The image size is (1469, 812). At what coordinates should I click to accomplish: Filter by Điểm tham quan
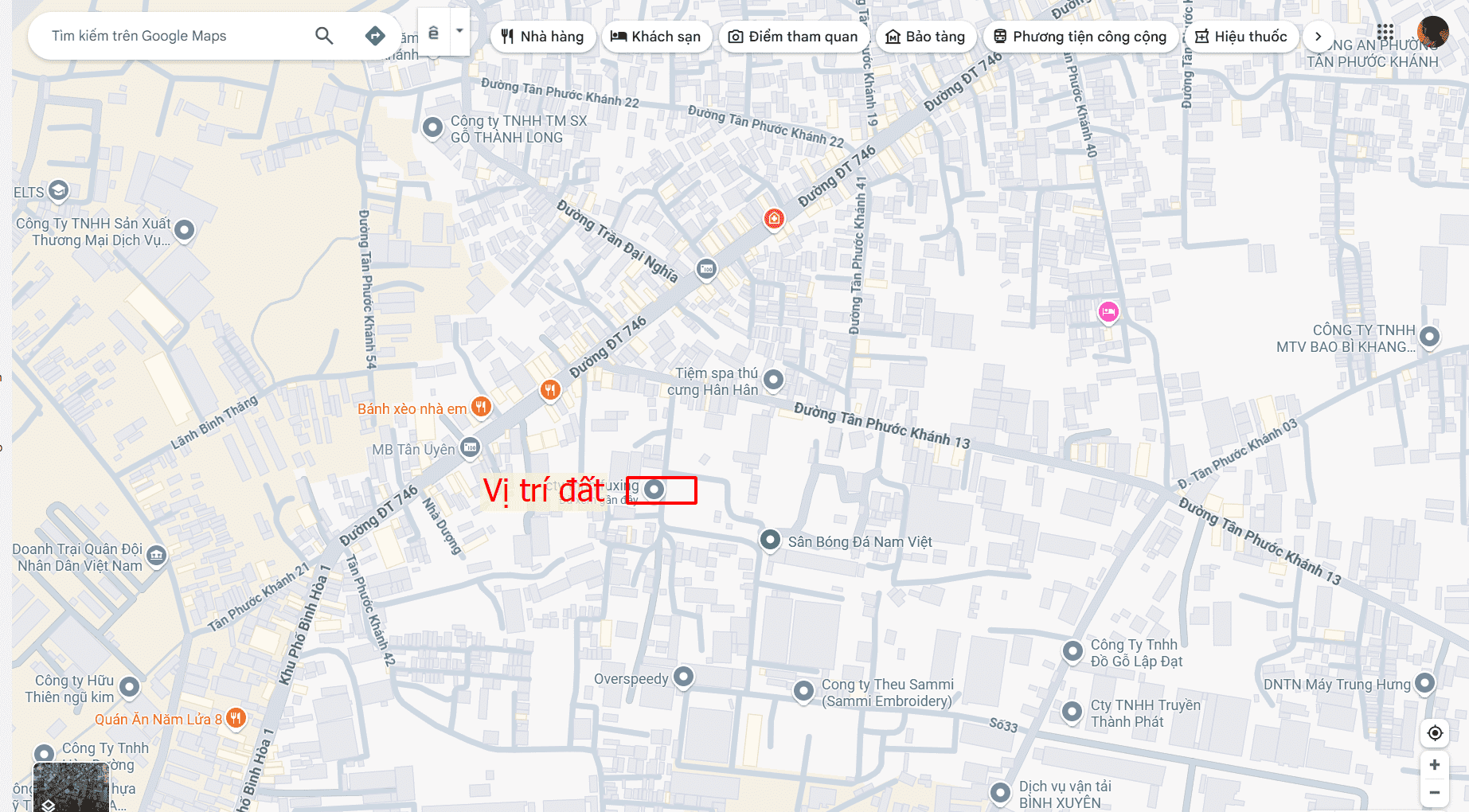click(794, 37)
